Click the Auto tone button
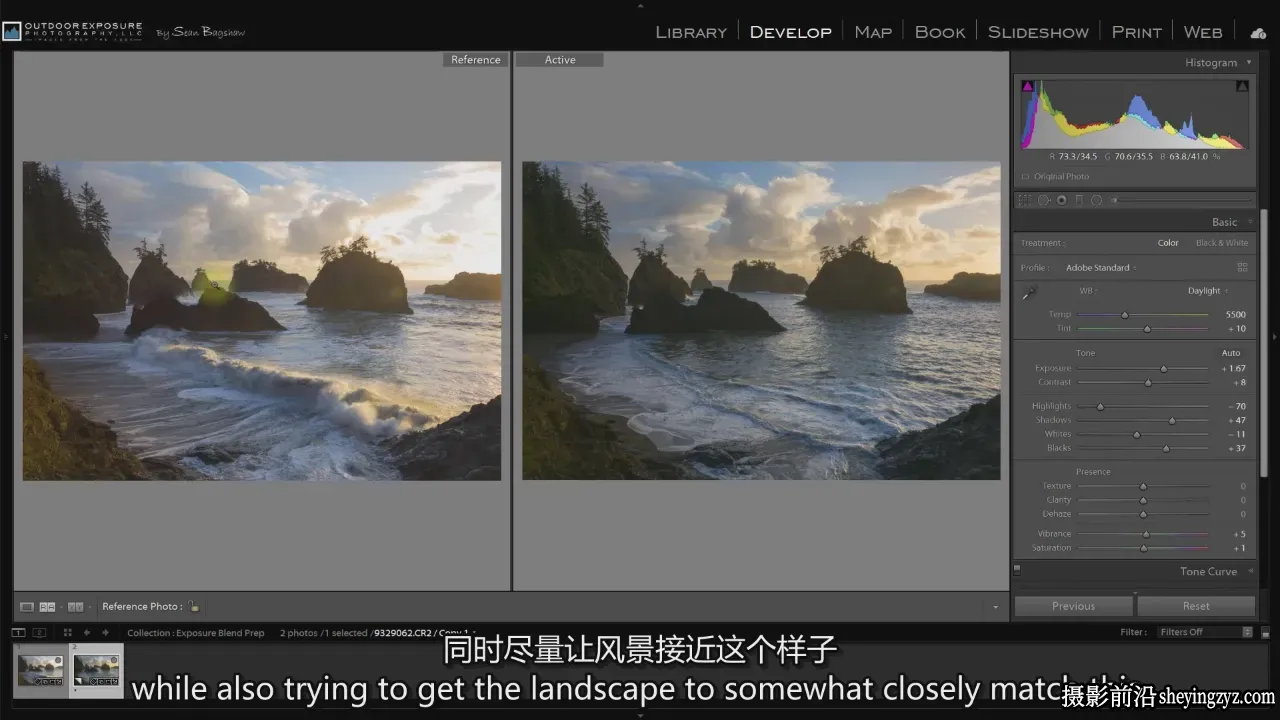 1231,353
